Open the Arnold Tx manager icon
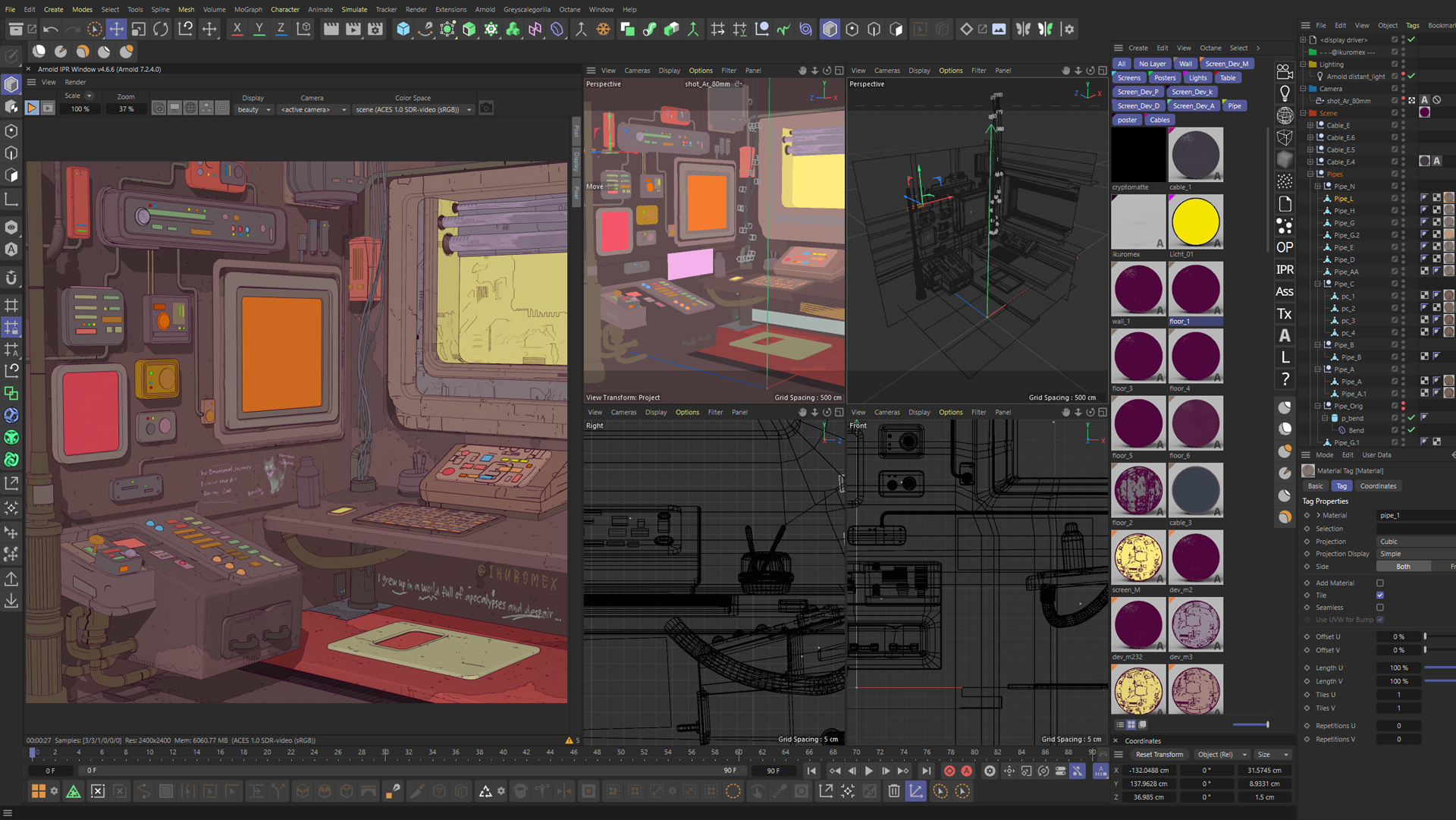This screenshot has height=820, width=1456. (x=1285, y=313)
